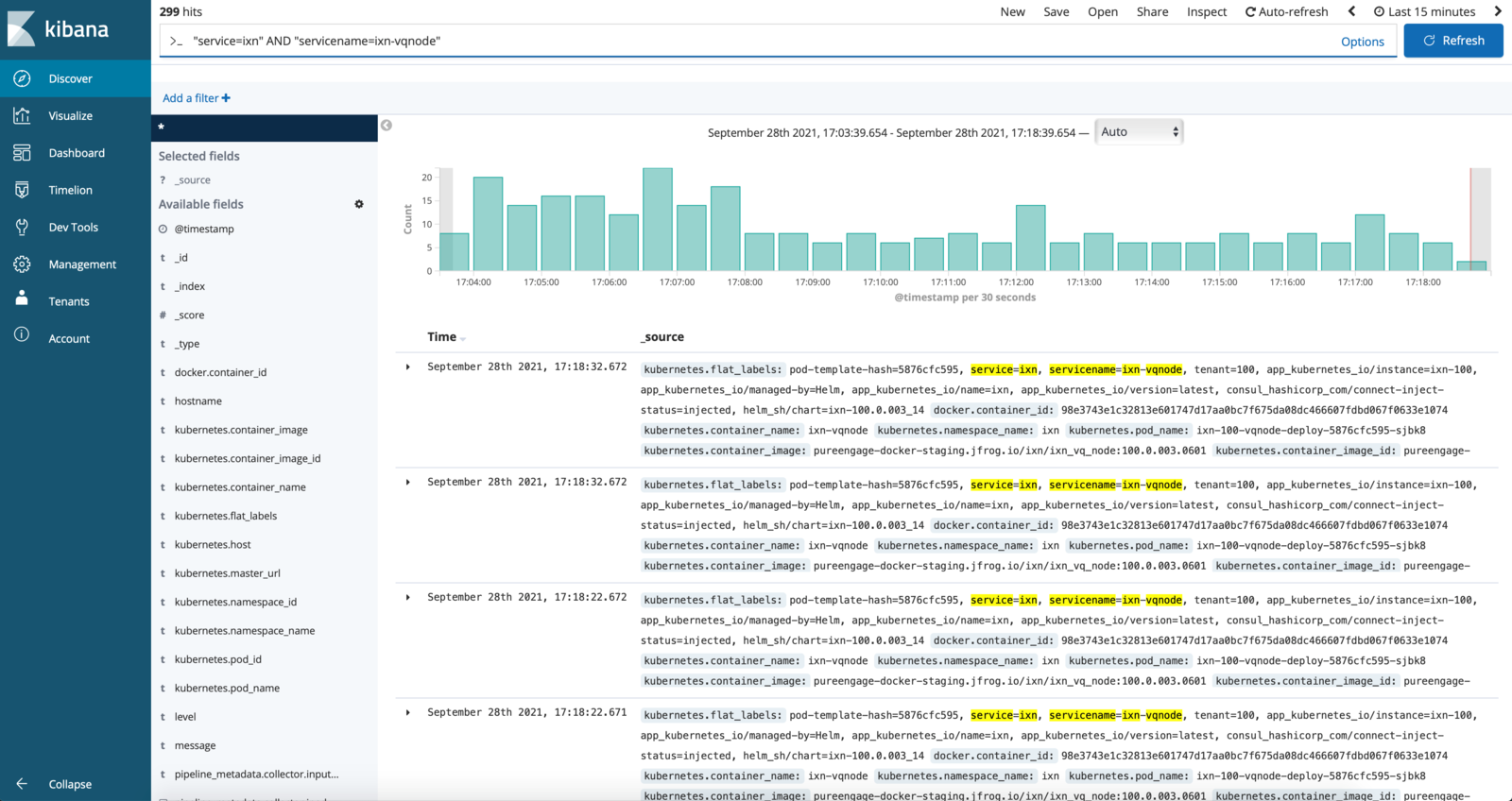Viewport: 1512px width, 801px height.
Task: Click the field settings gear icon
Action: click(x=359, y=204)
